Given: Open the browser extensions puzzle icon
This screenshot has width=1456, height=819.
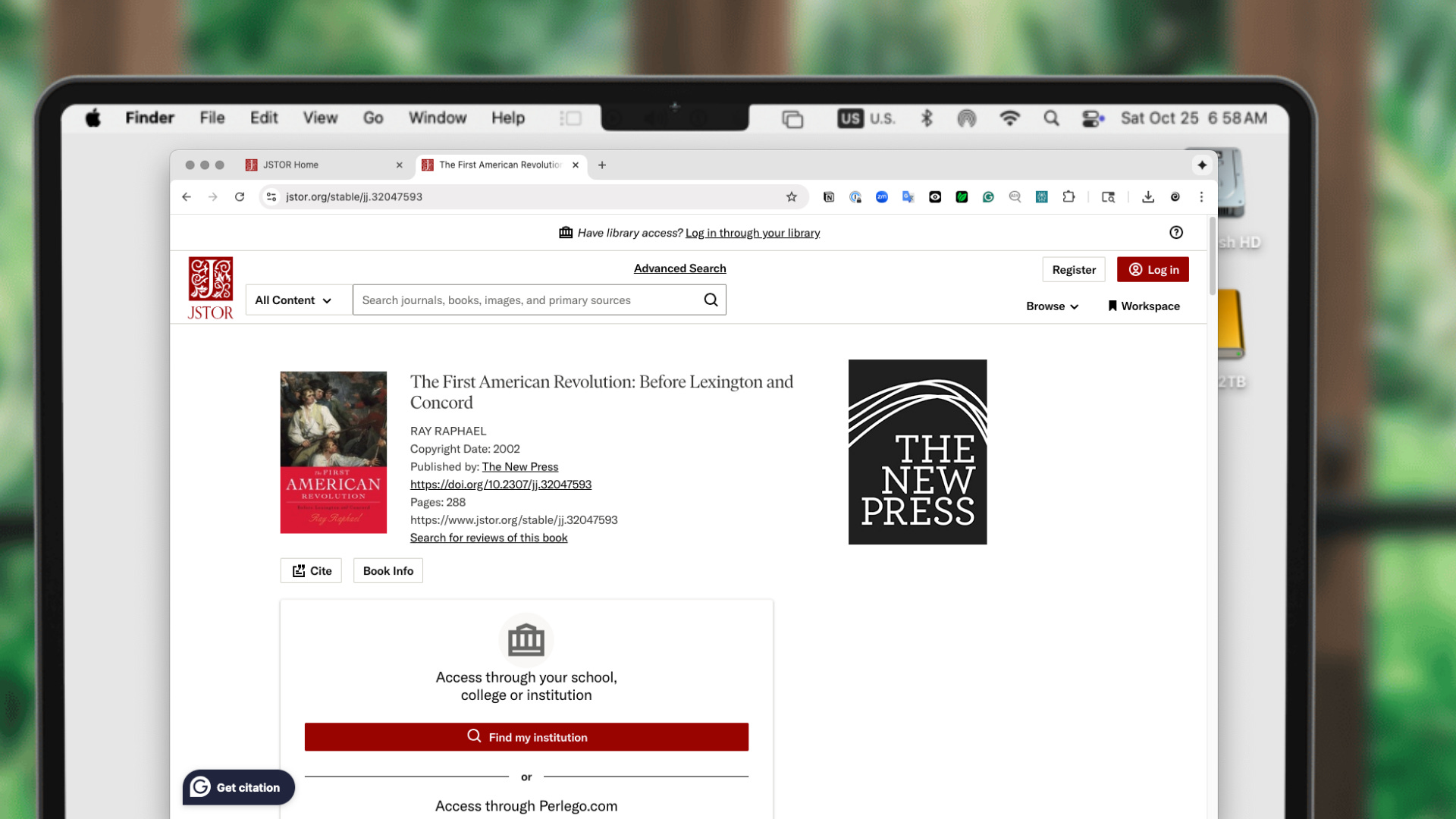Looking at the screenshot, I should point(1068,197).
